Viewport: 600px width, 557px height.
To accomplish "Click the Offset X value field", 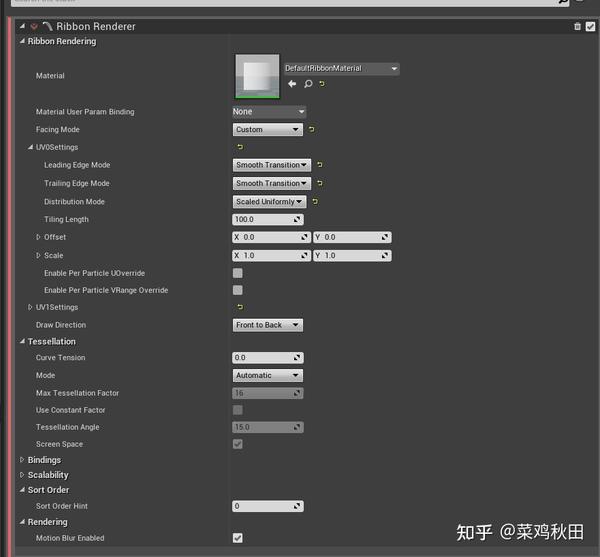I will tap(271, 237).
